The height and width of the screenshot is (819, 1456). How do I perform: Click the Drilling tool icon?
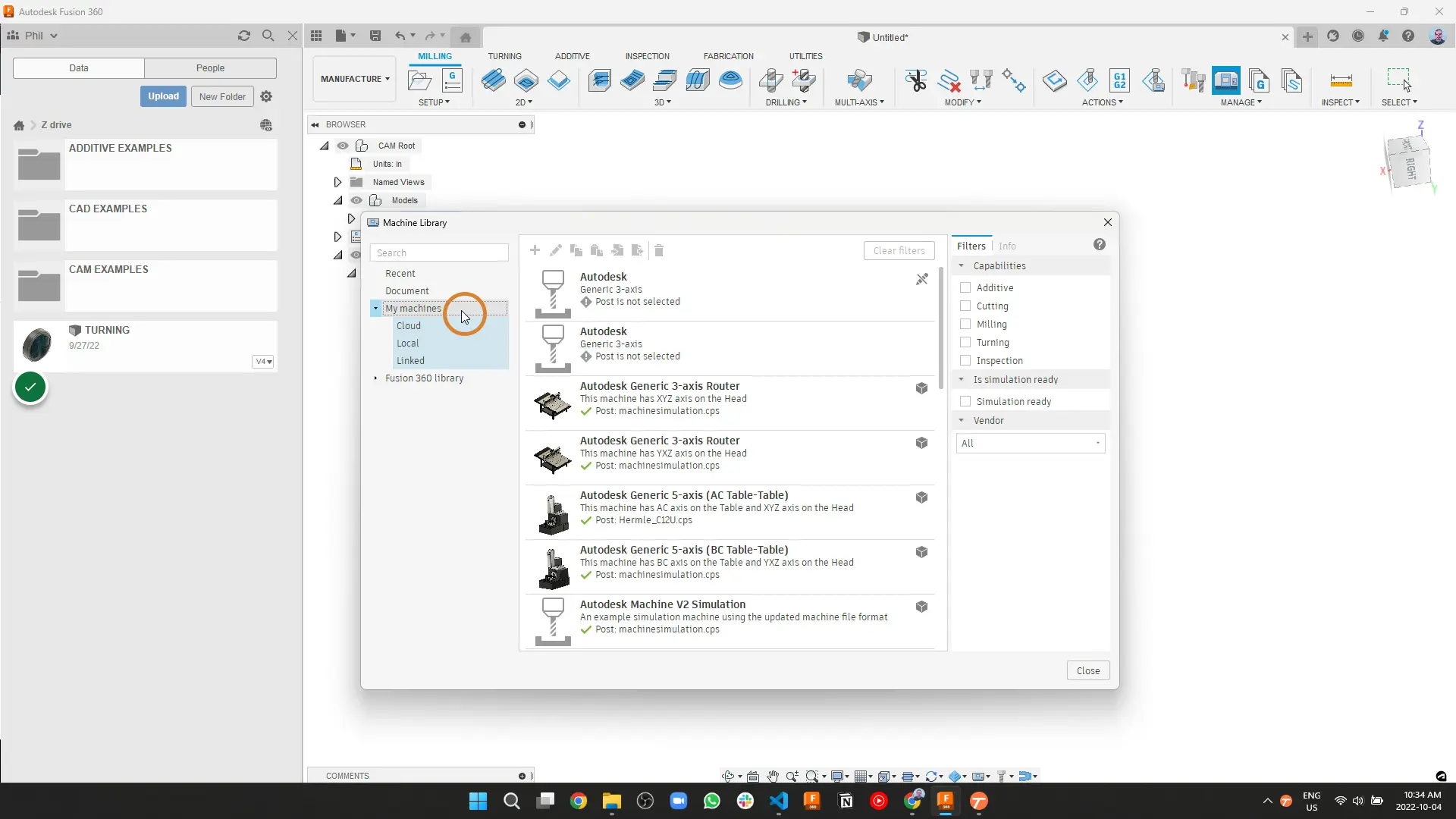771,80
